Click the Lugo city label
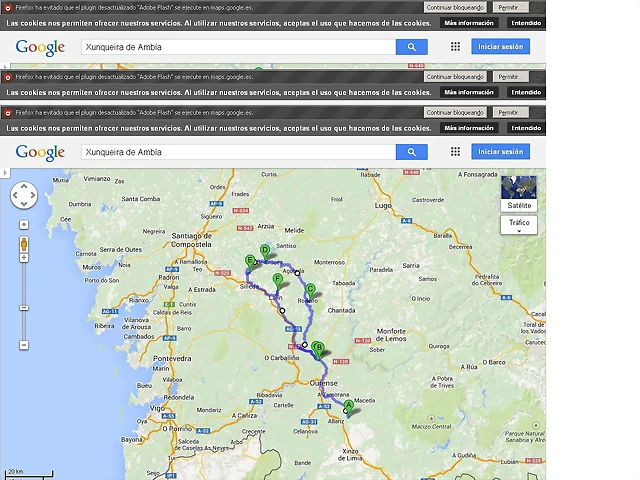 coord(383,206)
